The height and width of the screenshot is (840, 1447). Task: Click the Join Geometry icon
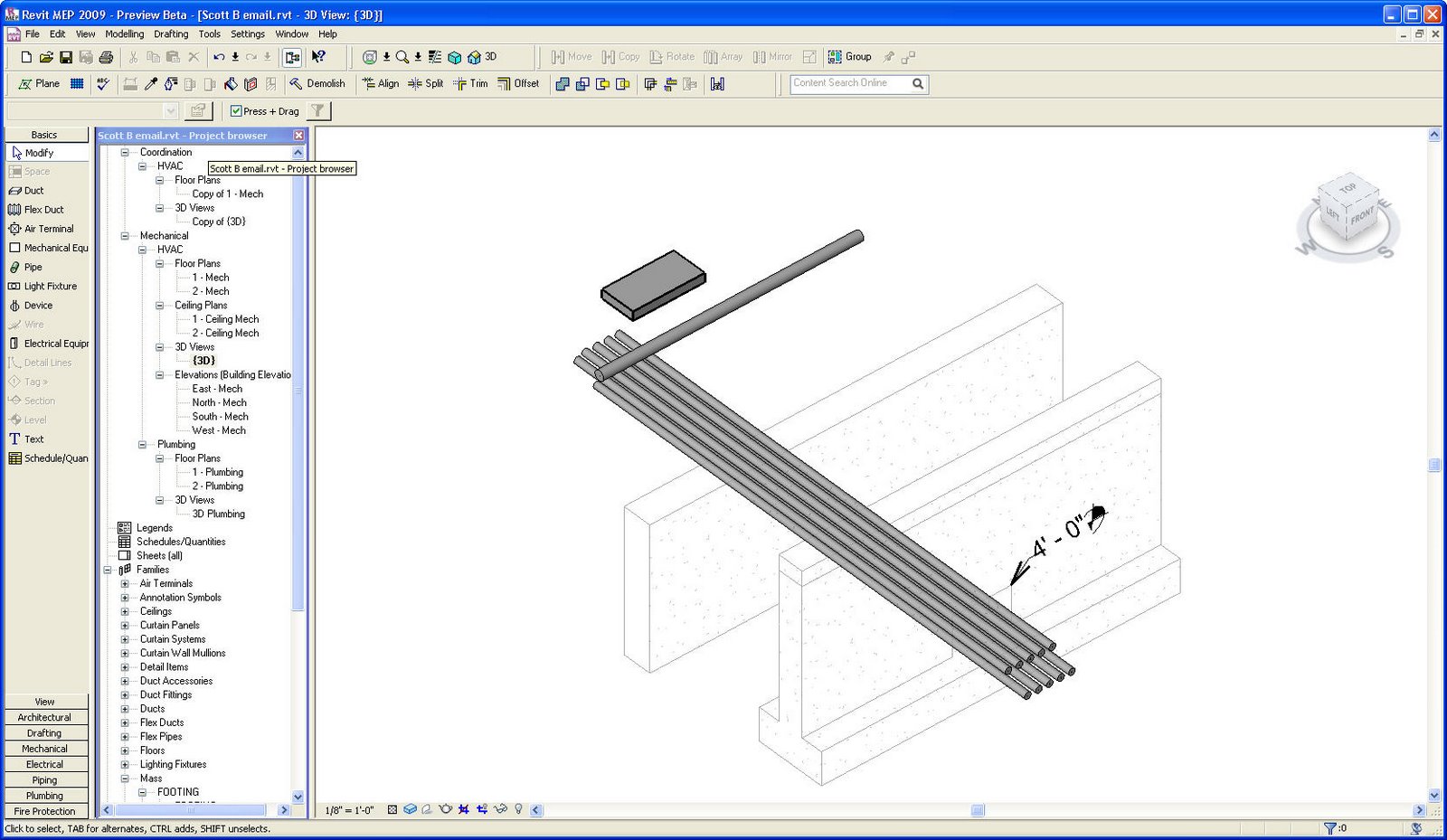563,84
